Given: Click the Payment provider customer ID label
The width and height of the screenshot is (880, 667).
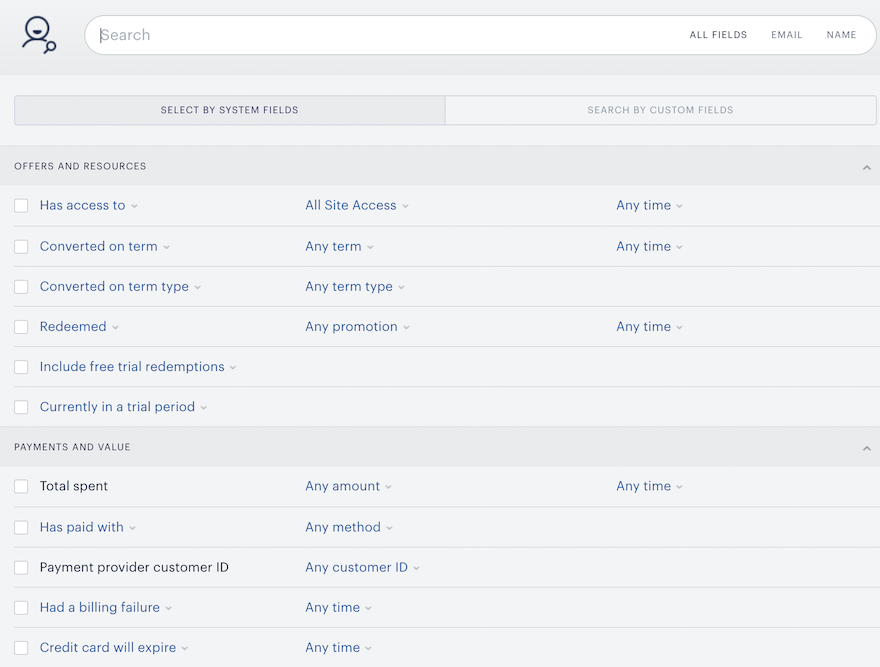Looking at the screenshot, I should (x=134, y=568).
